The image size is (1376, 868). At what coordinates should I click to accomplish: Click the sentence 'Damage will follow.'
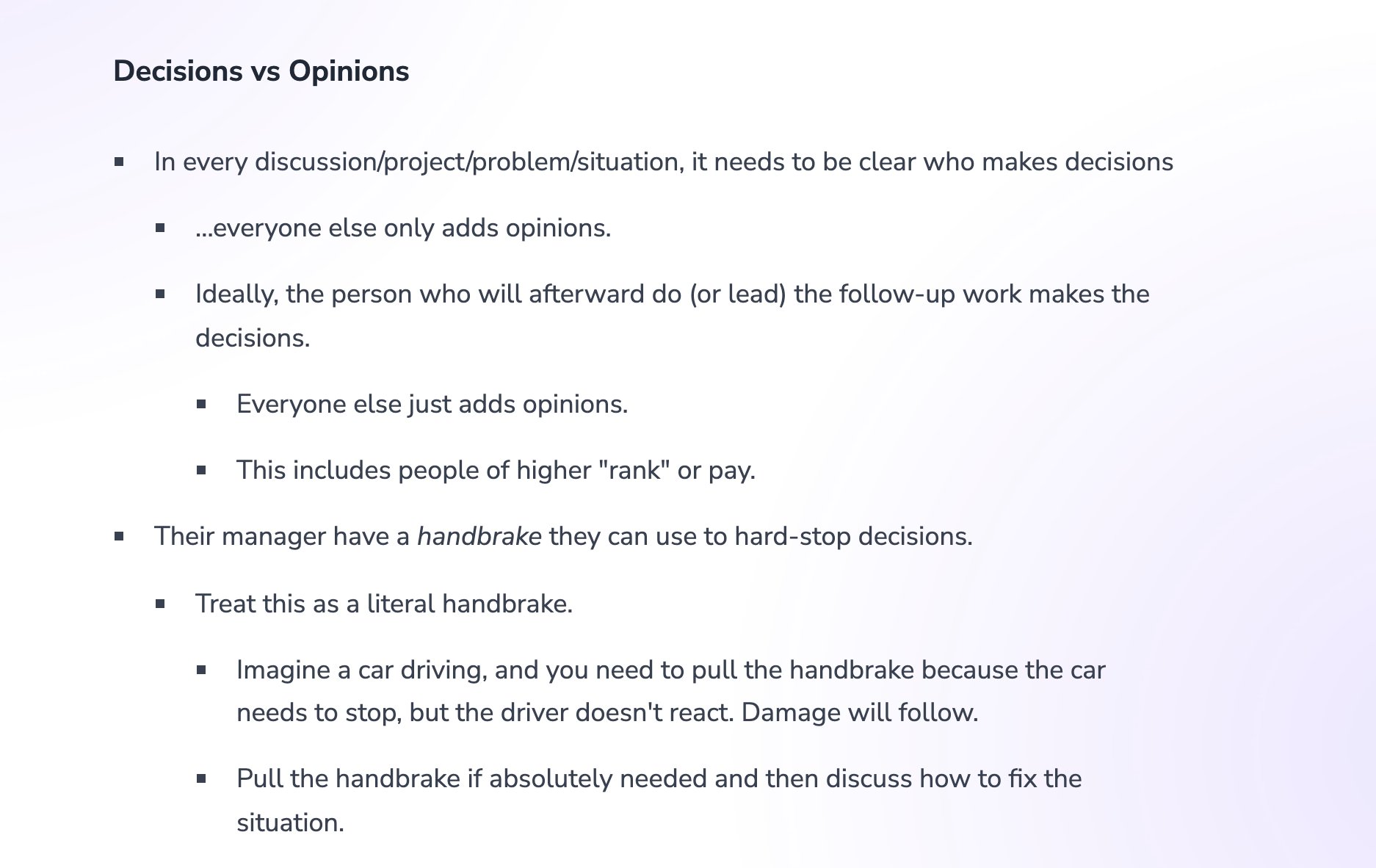click(x=860, y=712)
